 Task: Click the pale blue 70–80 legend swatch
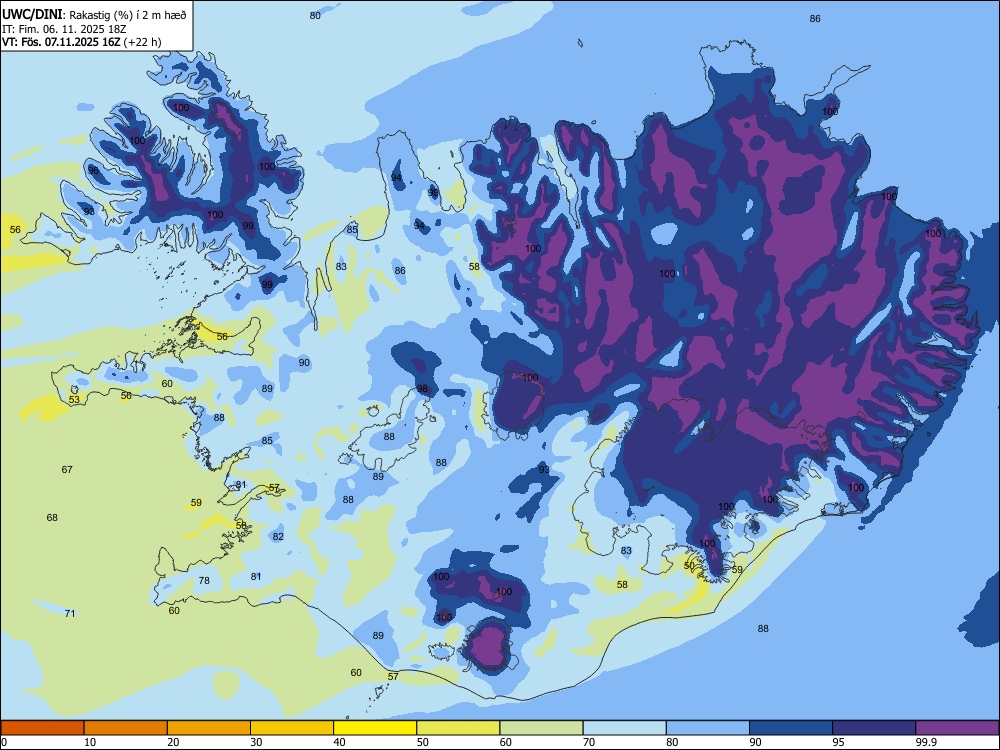[x=624, y=728]
